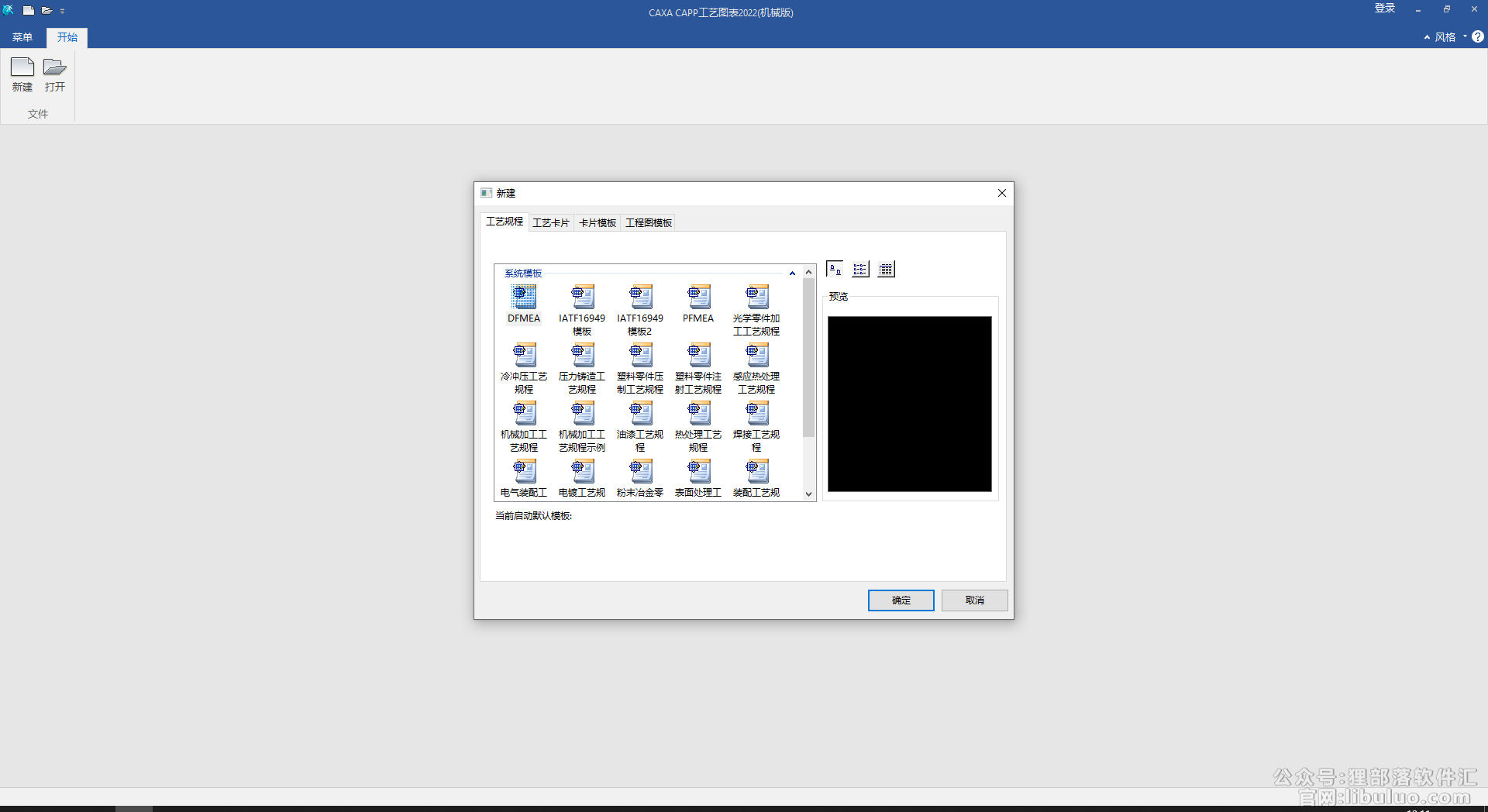
Task: Open the 菜单 menu
Action: pyautogui.click(x=22, y=37)
